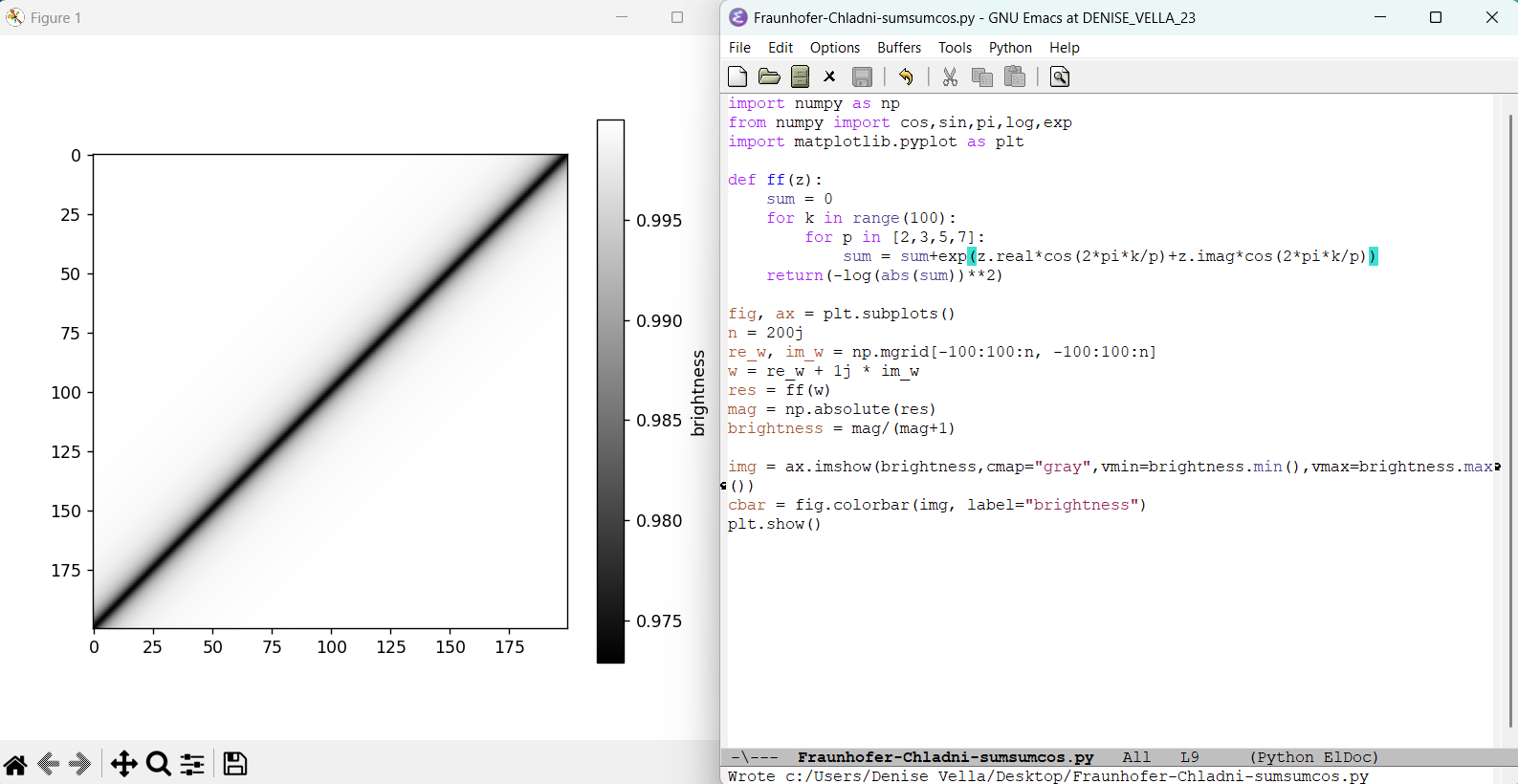Save the figure using matplotlib save icon
Screen dimensions: 1518x784
(x=235, y=763)
